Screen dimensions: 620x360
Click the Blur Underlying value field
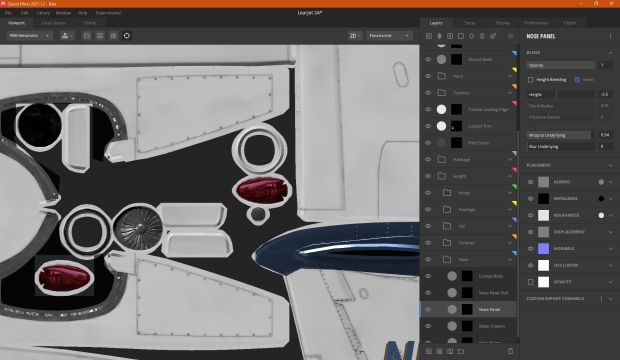pos(605,146)
